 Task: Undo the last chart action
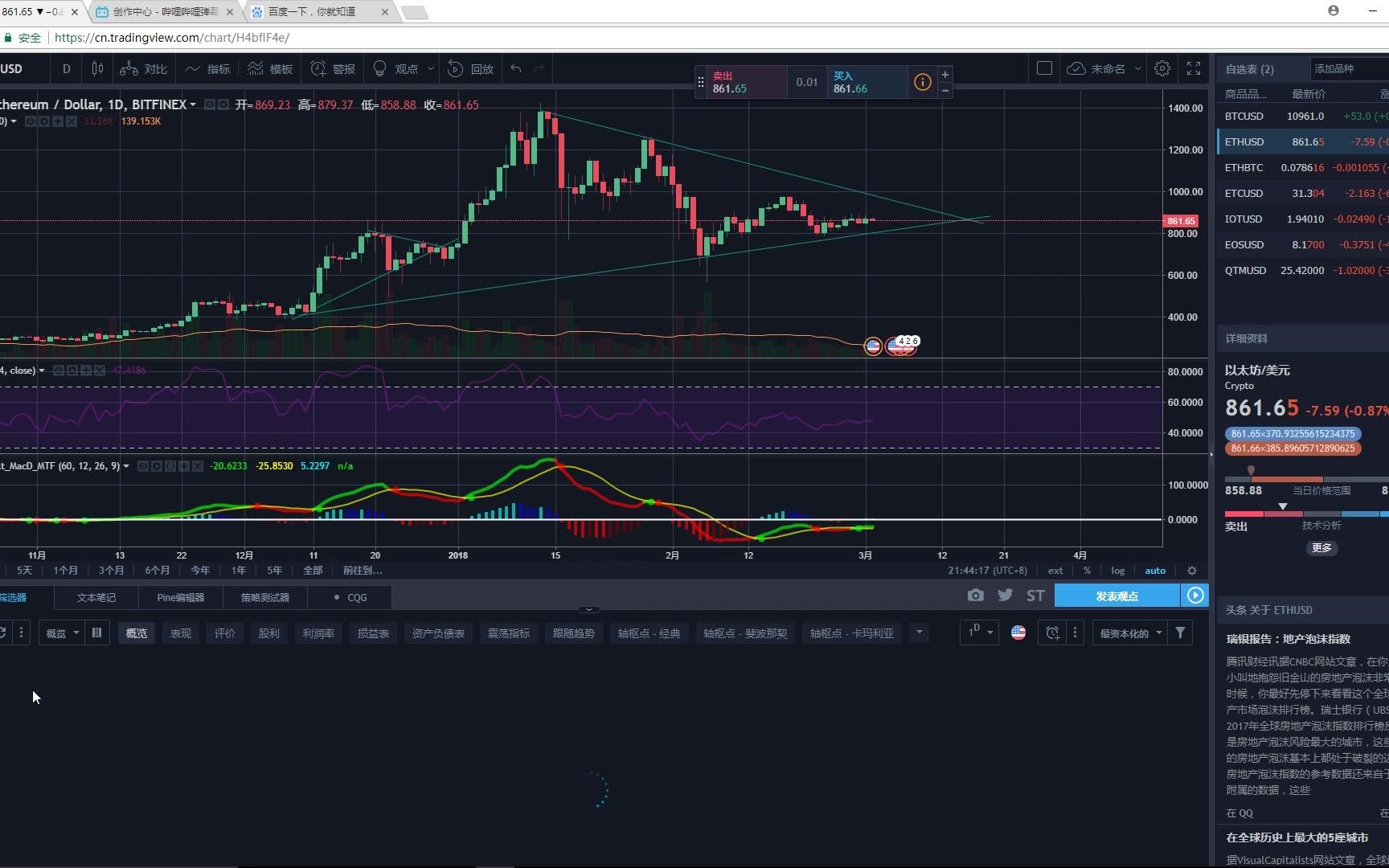click(x=516, y=69)
